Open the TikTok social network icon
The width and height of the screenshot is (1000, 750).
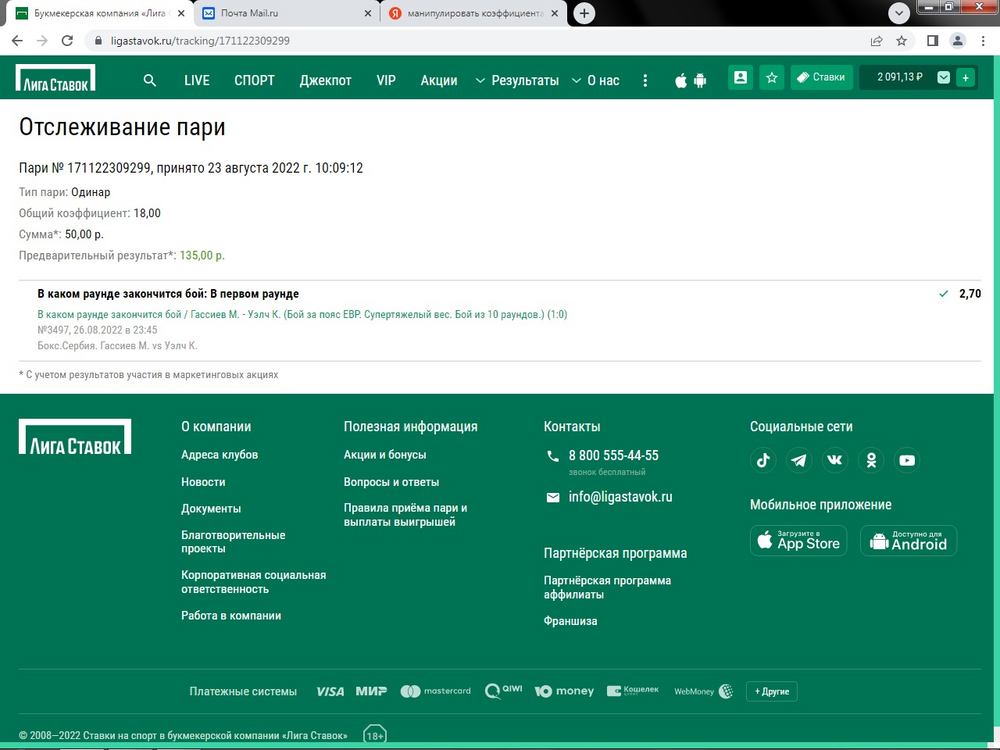coord(763,460)
